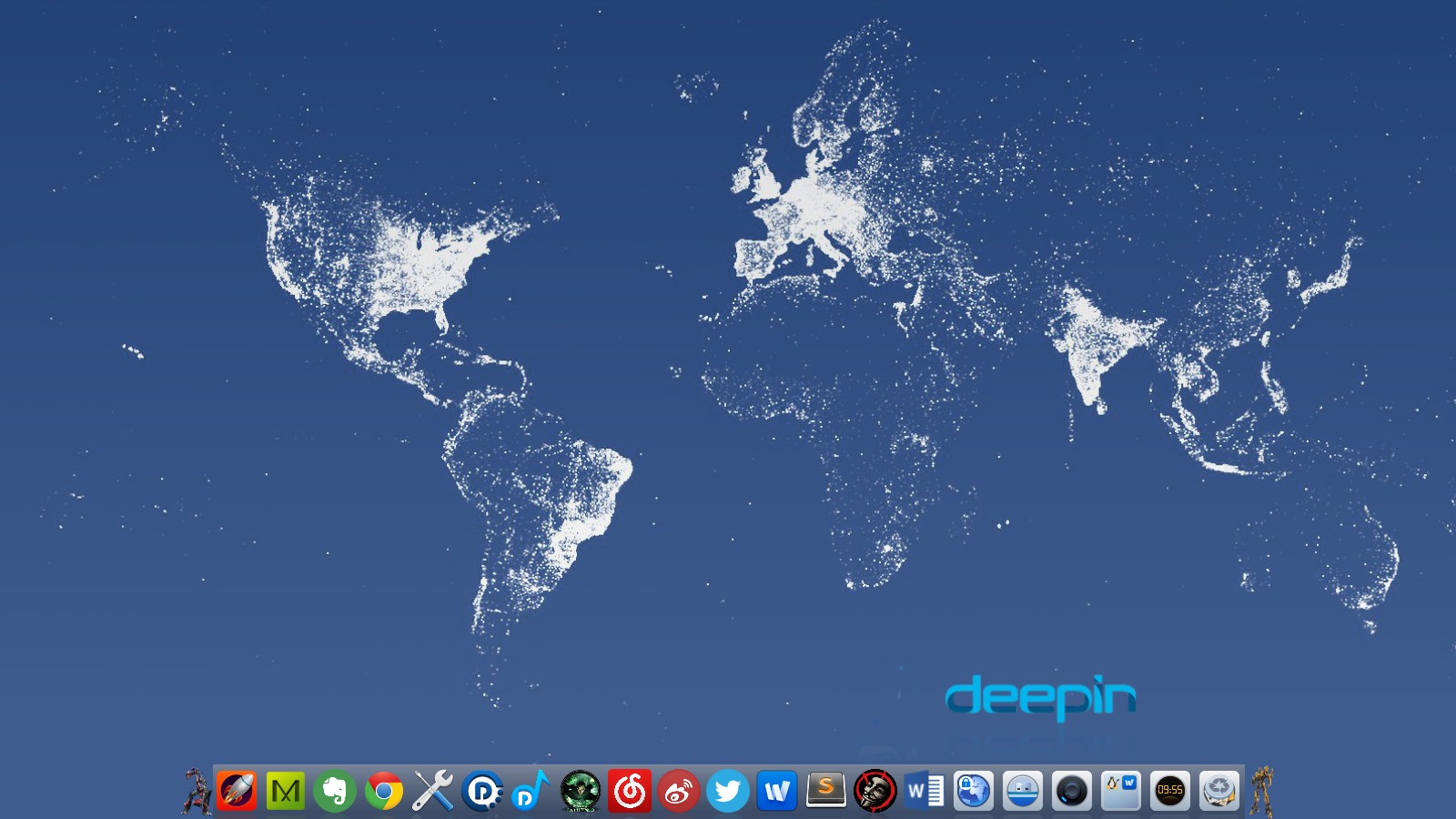Click the 09:55 clock in the dock
This screenshot has height=819, width=1456.
(1170, 791)
